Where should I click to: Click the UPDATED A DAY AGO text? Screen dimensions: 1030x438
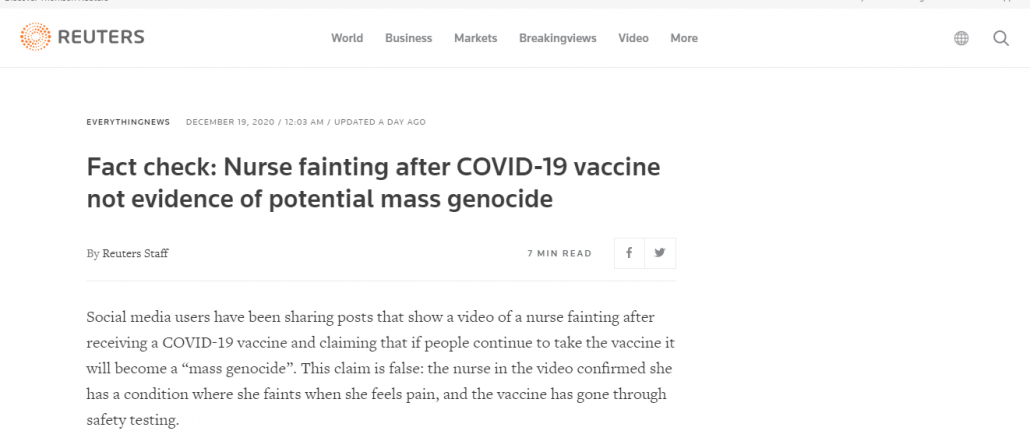point(380,122)
